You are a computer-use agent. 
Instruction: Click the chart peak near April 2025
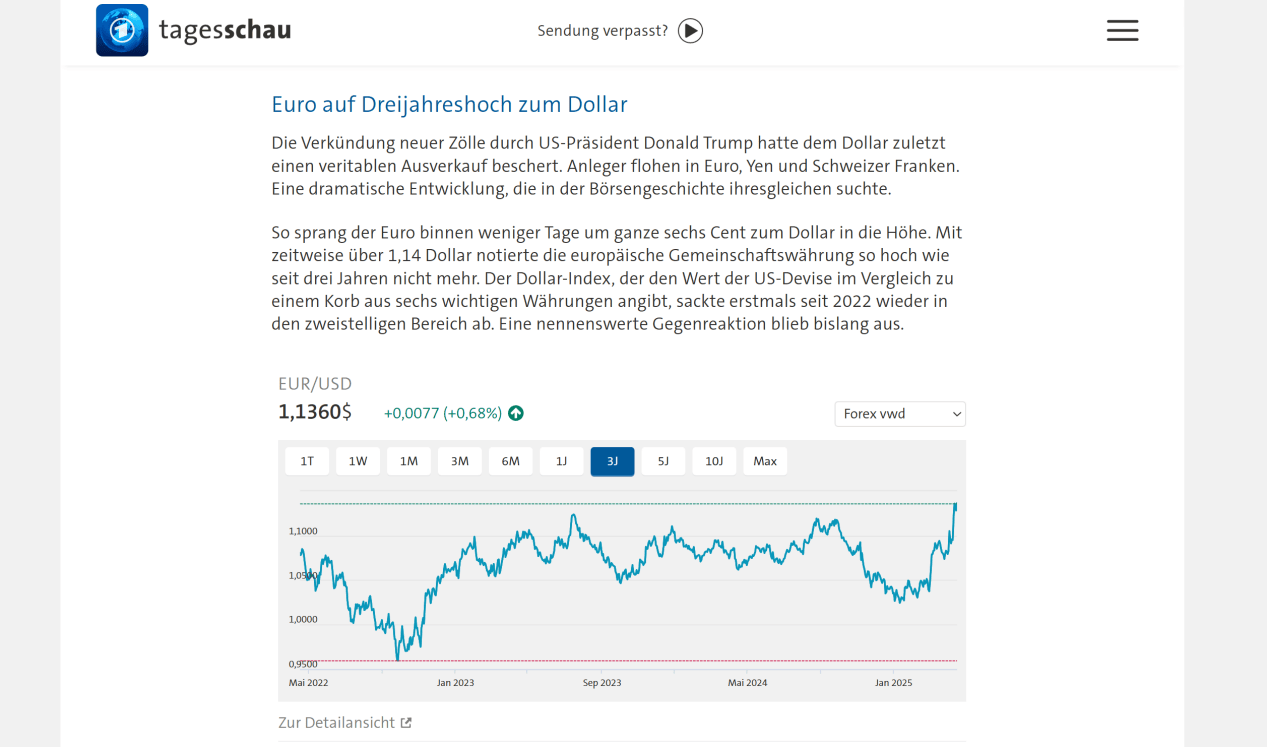point(955,506)
